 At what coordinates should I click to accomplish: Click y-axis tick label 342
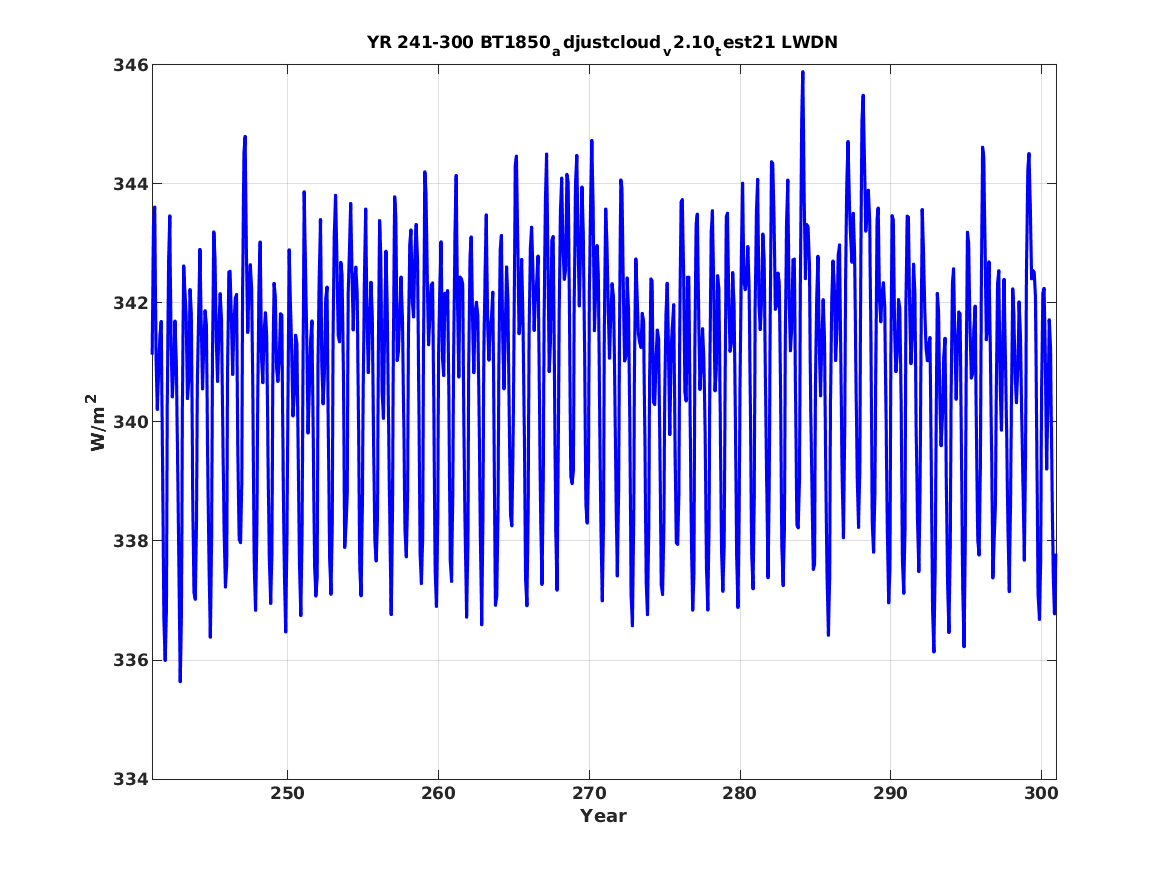130,303
